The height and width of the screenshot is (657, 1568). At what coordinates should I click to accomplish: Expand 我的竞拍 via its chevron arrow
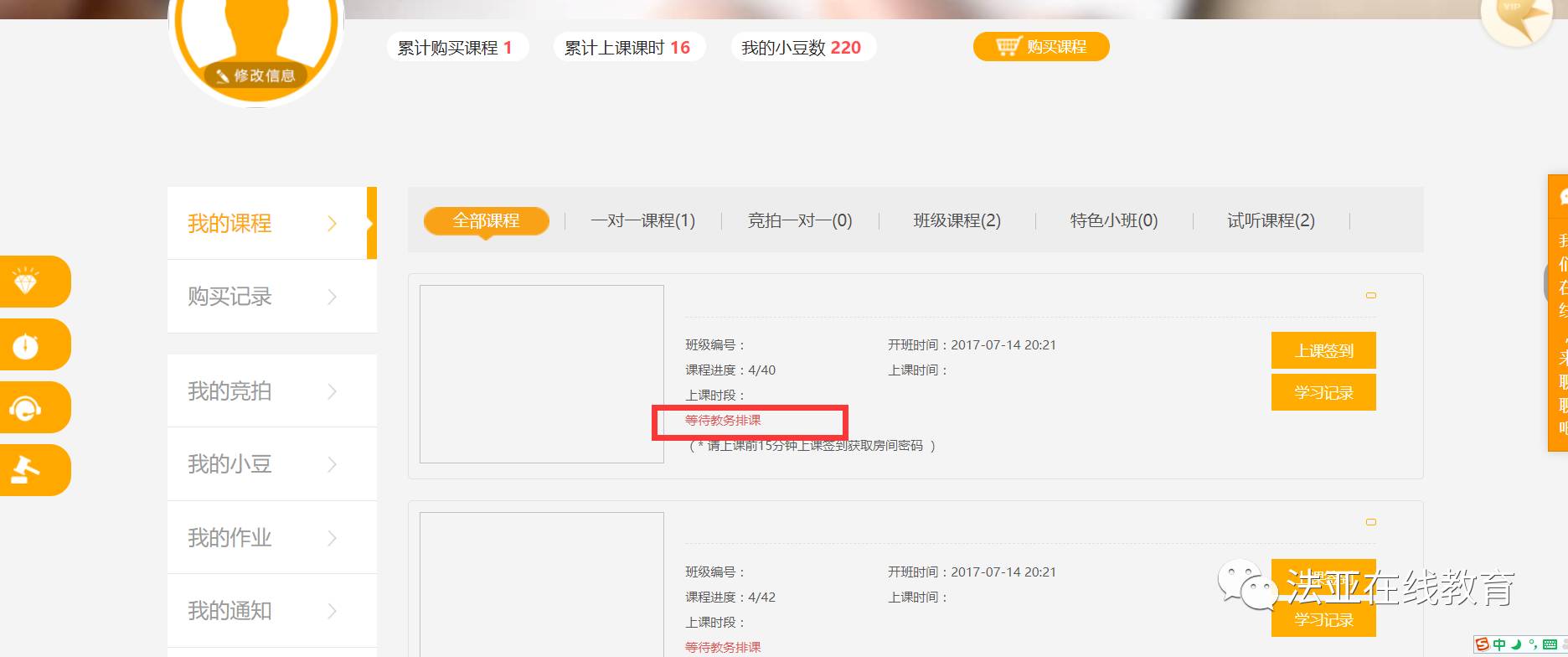(332, 391)
